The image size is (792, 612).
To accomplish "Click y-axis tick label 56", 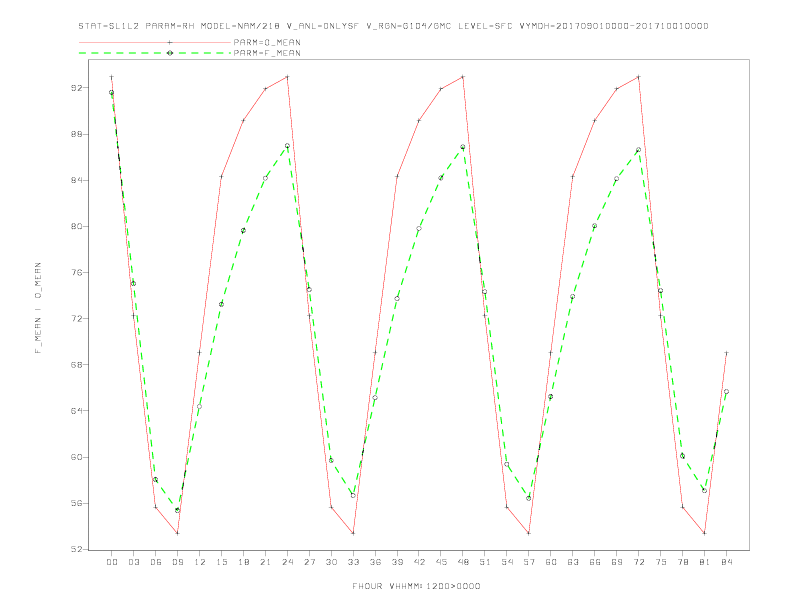I will coord(76,503).
